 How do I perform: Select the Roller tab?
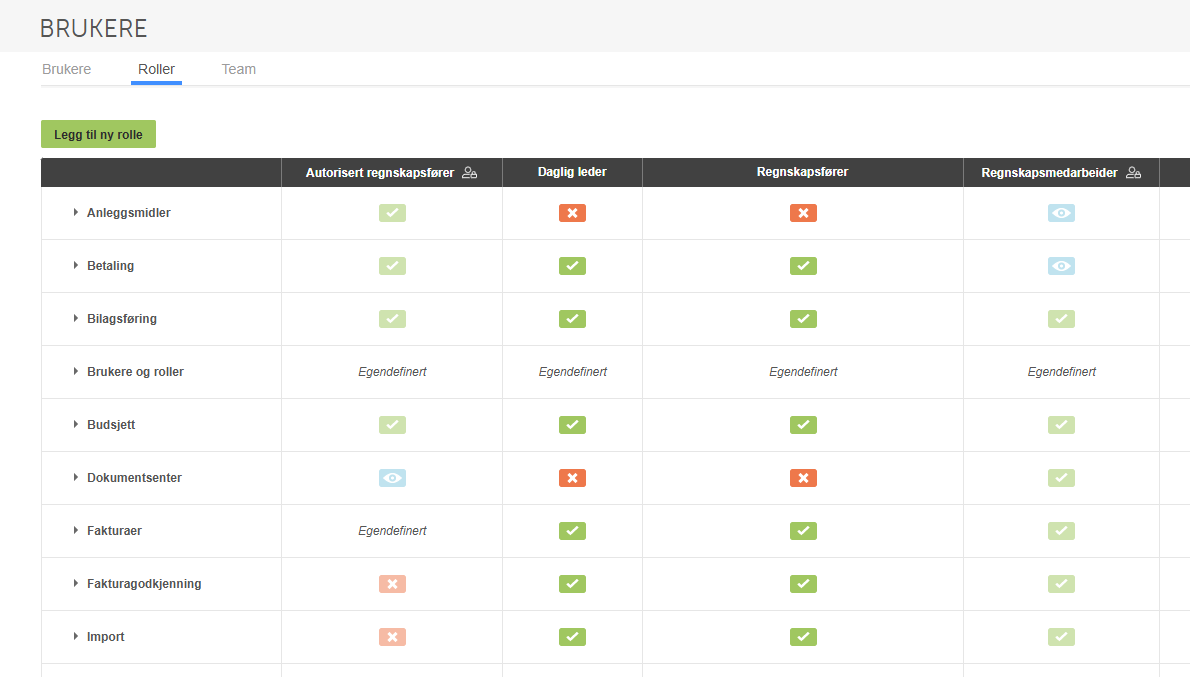(x=156, y=69)
